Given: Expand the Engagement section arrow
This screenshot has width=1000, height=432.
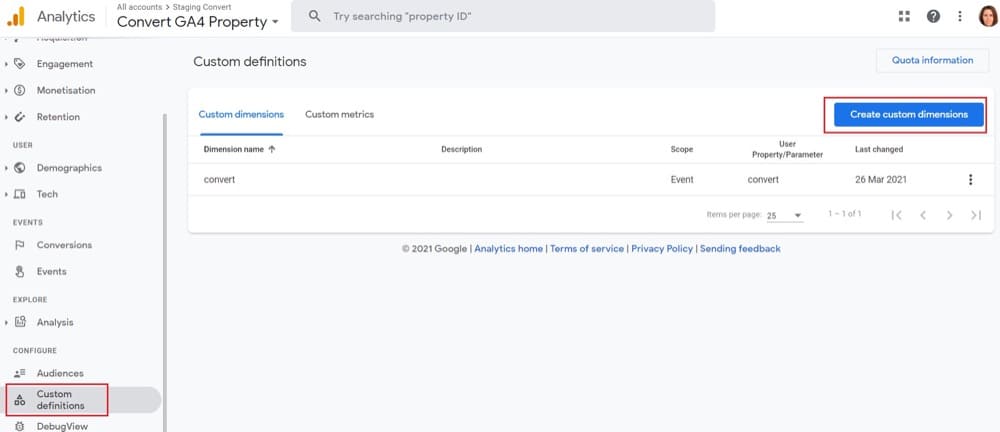Looking at the screenshot, I should [x=7, y=64].
